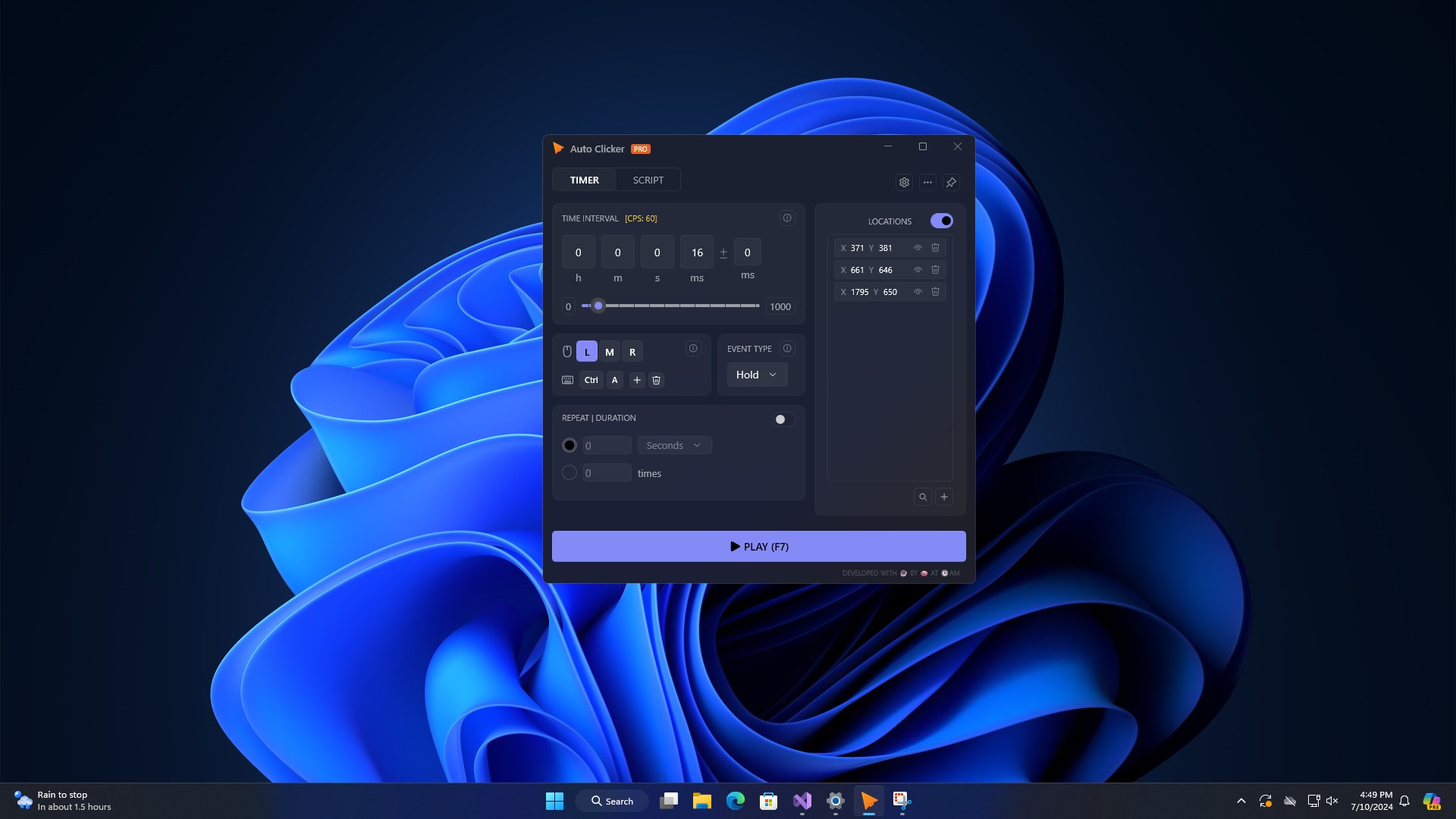Switch to the SCRIPT tab

tap(648, 180)
